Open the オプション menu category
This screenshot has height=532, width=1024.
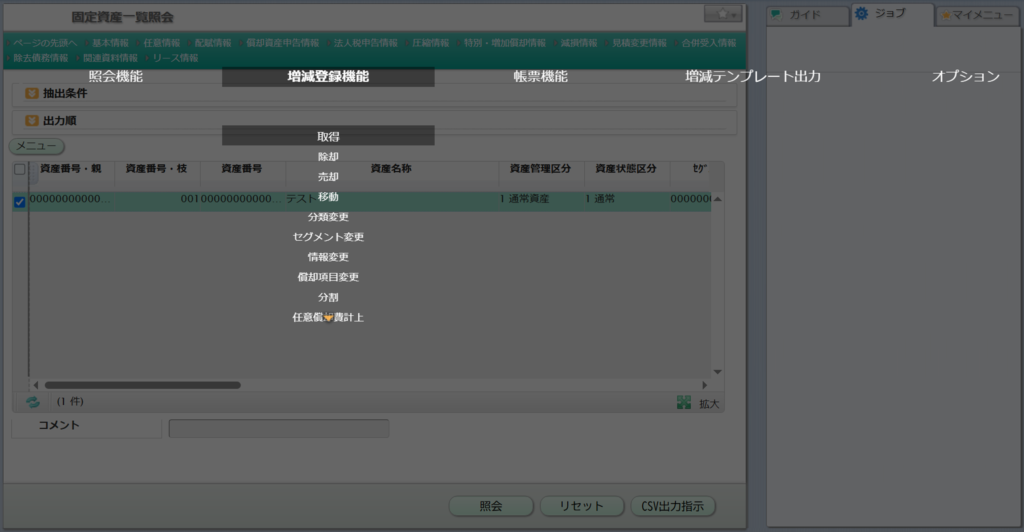965,77
